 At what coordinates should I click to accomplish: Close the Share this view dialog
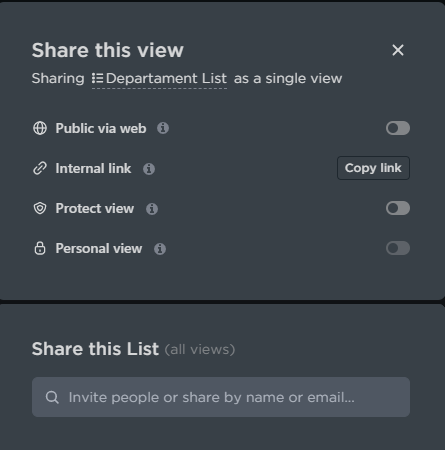pyautogui.click(x=398, y=50)
